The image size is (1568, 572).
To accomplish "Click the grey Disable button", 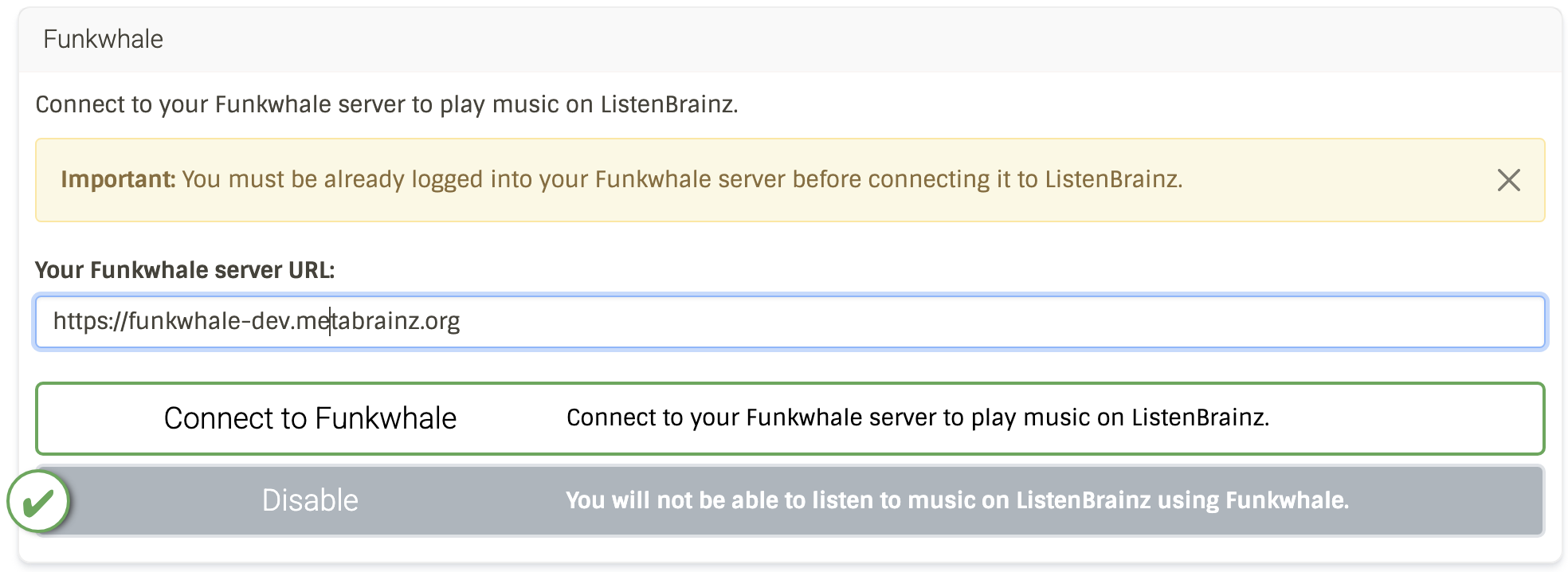I will pyautogui.click(x=790, y=500).
